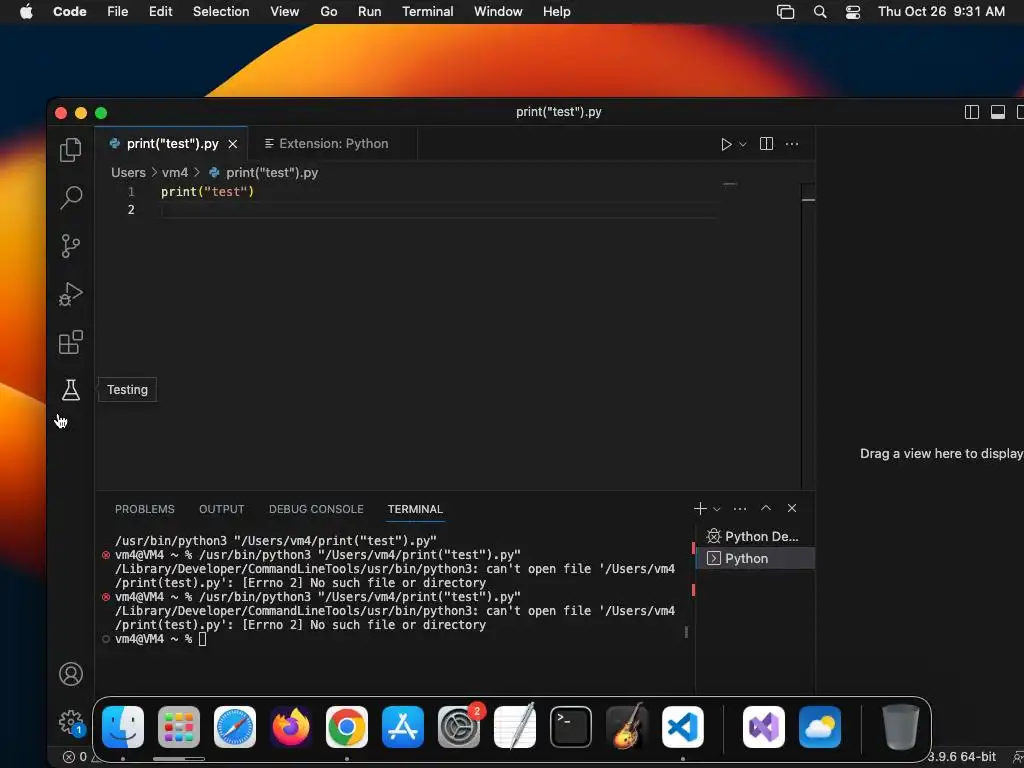Open Stage Manager icon in menu bar
This screenshot has width=1024, height=768.
[786, 12]
